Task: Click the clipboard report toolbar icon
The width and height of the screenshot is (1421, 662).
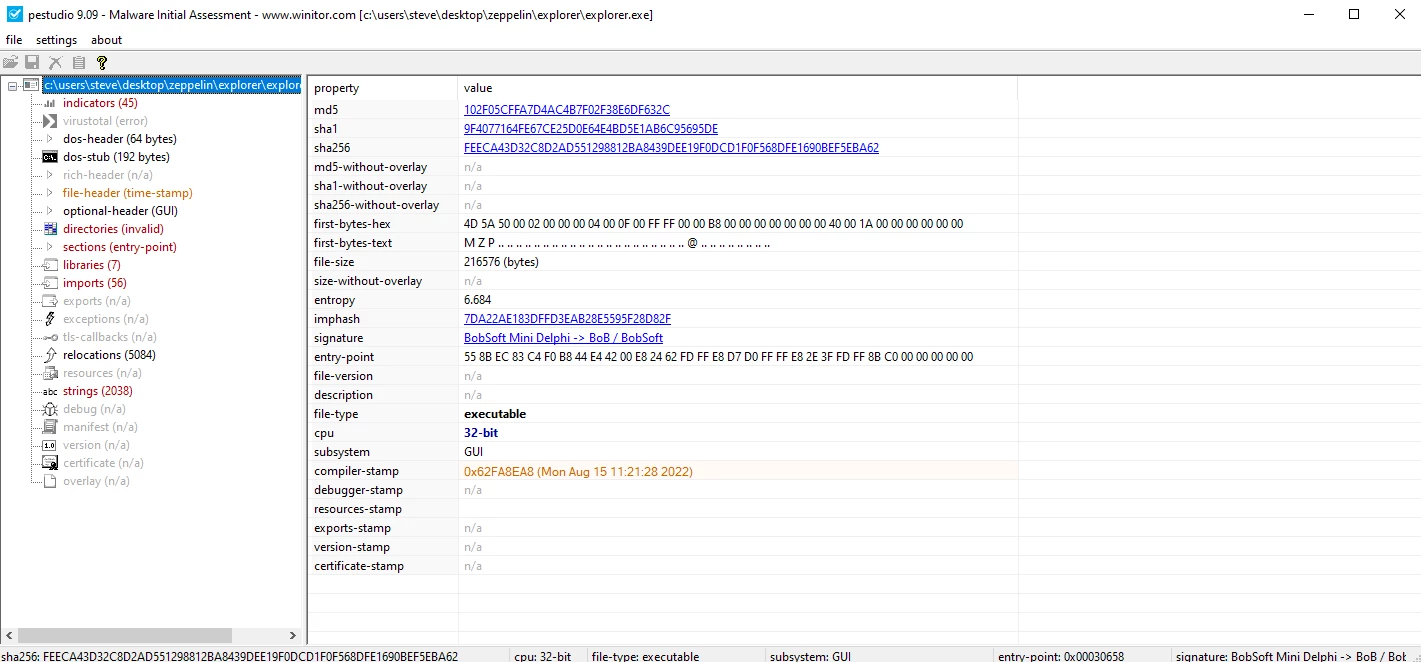Action: (x=79, y=62)
